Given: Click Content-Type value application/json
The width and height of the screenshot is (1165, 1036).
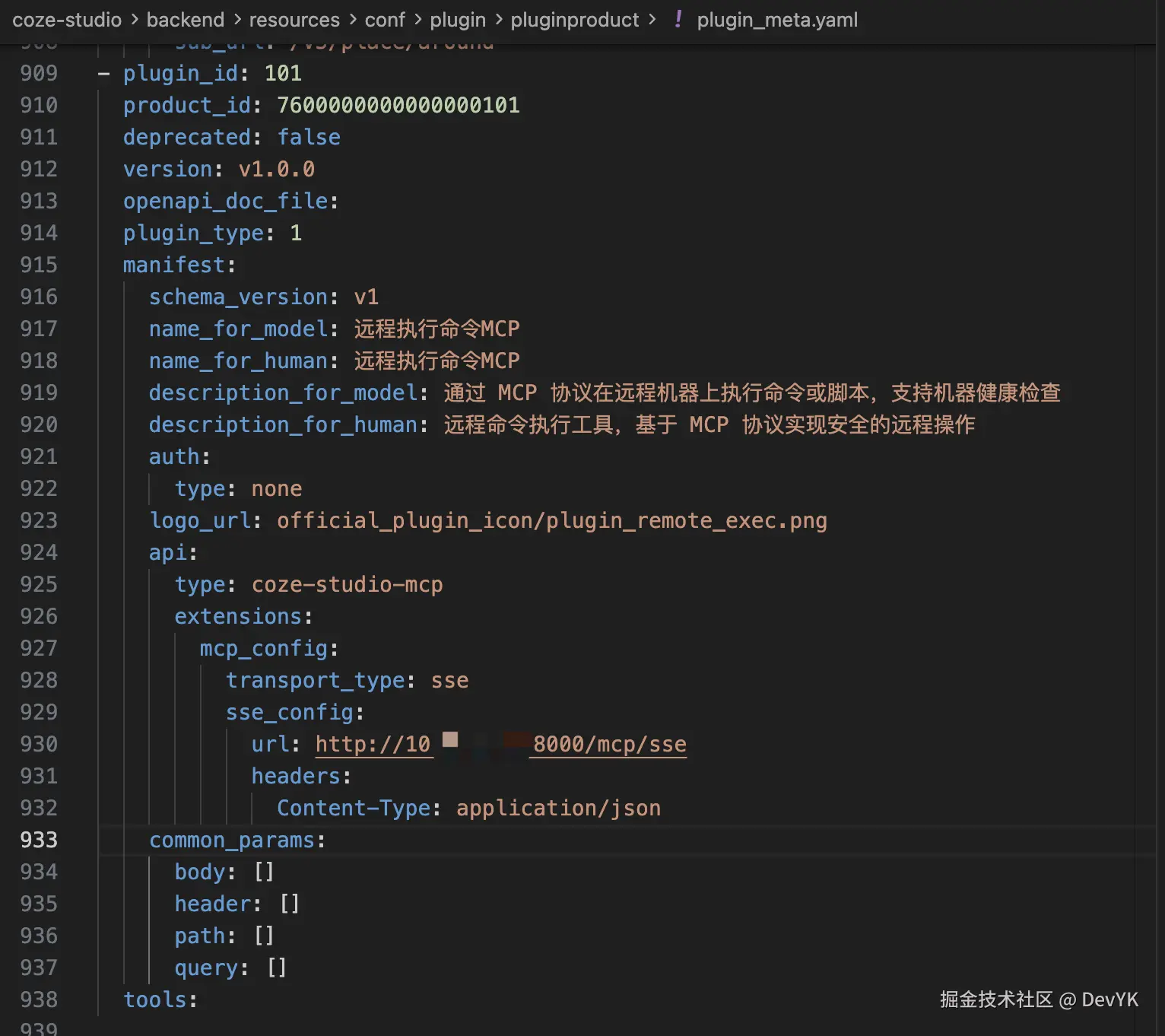Looking at the screenshot, I should 559,808.
